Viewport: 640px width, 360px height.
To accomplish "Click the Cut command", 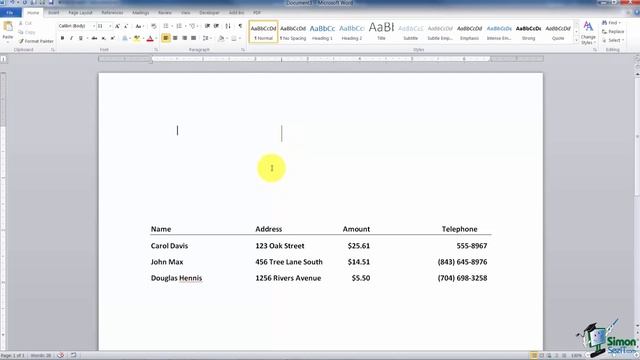I will pyautogui.click(x=25, y=24).
